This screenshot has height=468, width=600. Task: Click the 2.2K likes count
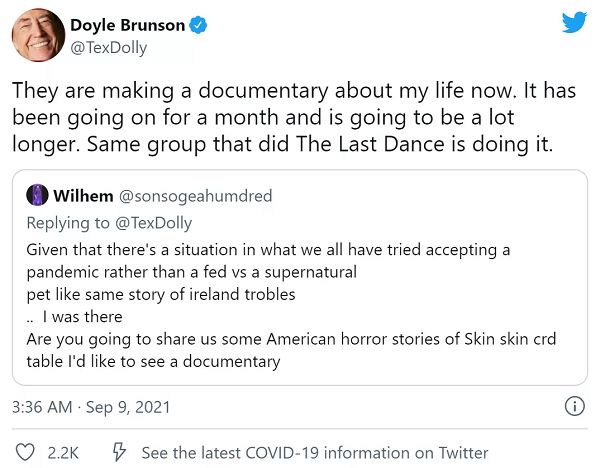click(x=63, y=452)
